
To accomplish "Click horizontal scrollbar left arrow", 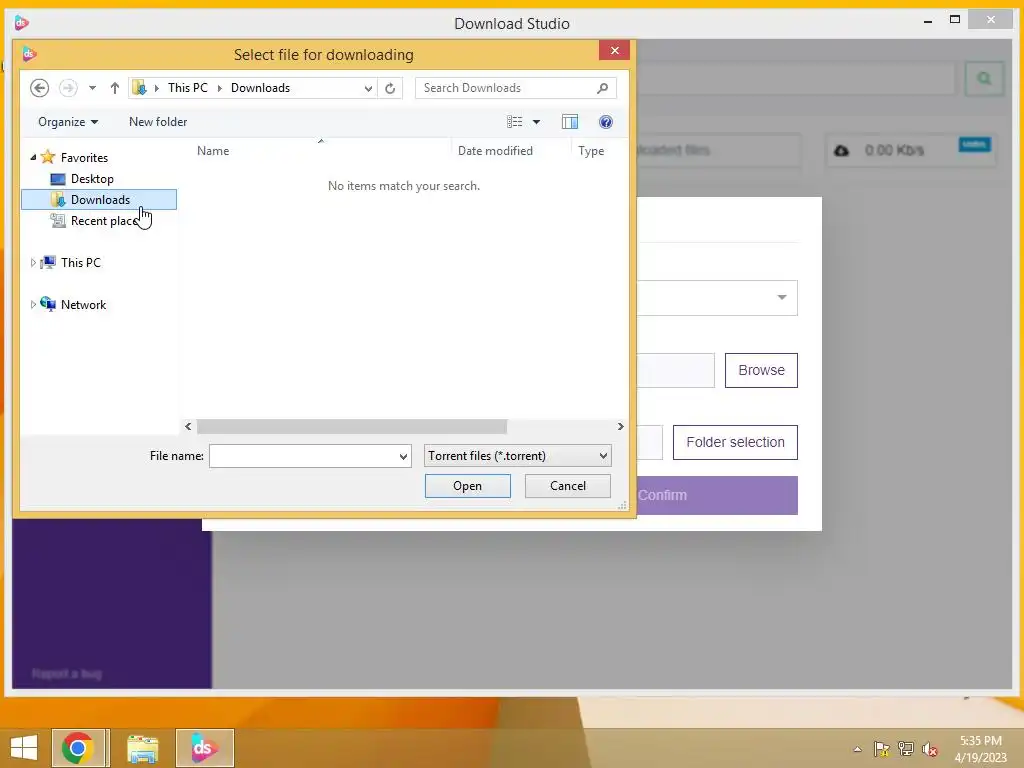I will click(188, 426).
